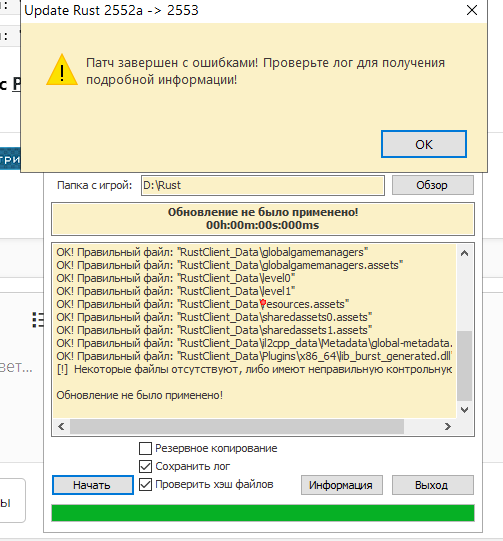The width and height of the screenshot is (503, 541).
Task: Click the log horizontal scrollbar right arrow
Action: [x=447, y=427]
